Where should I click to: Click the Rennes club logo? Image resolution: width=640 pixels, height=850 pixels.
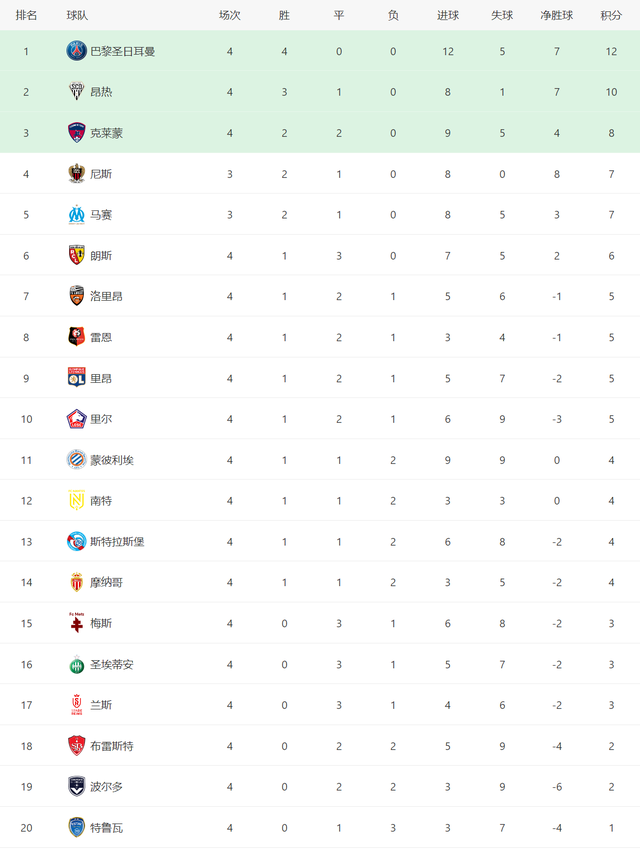(76, 337)
